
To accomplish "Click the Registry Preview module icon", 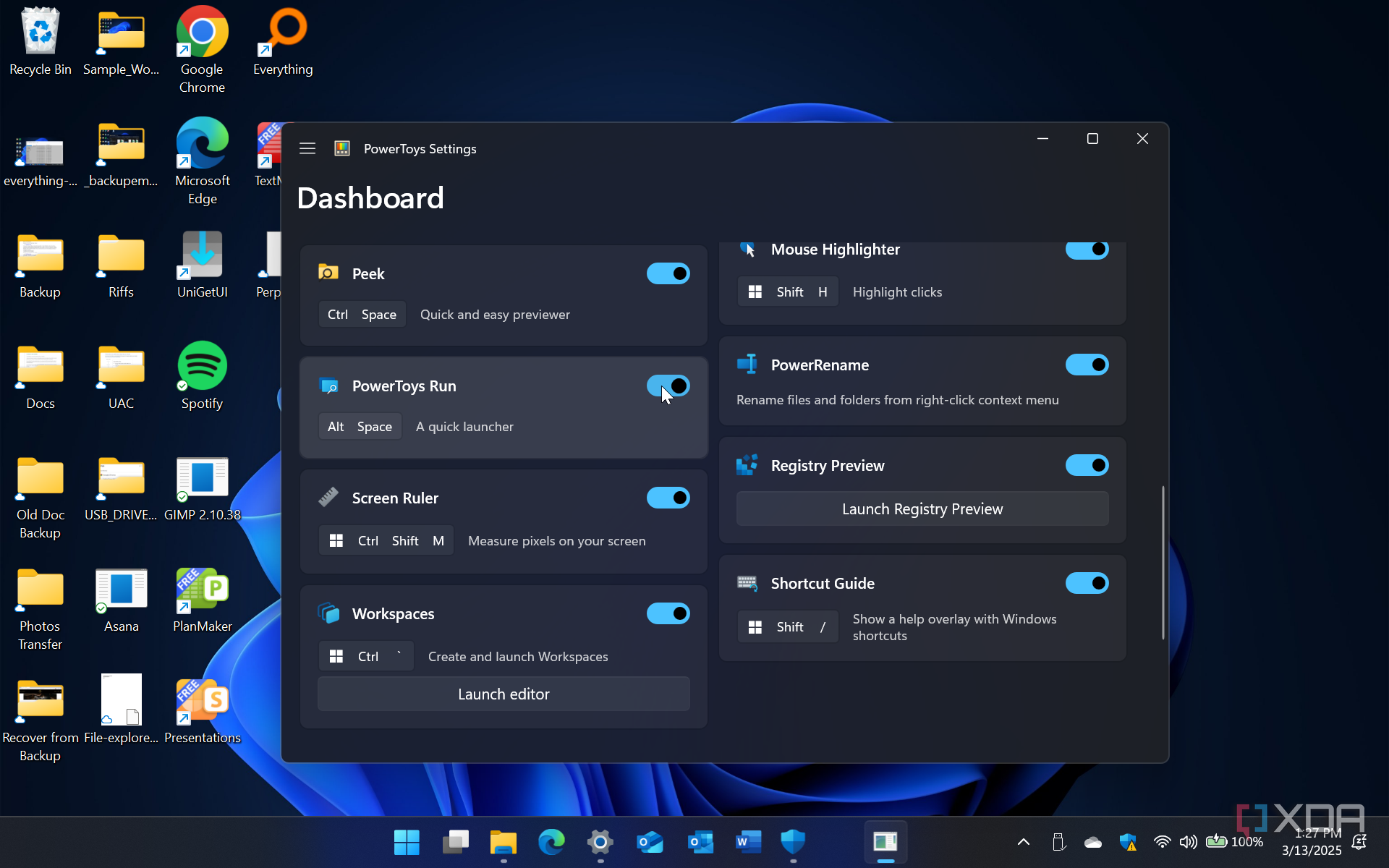I will click(747, 465).
